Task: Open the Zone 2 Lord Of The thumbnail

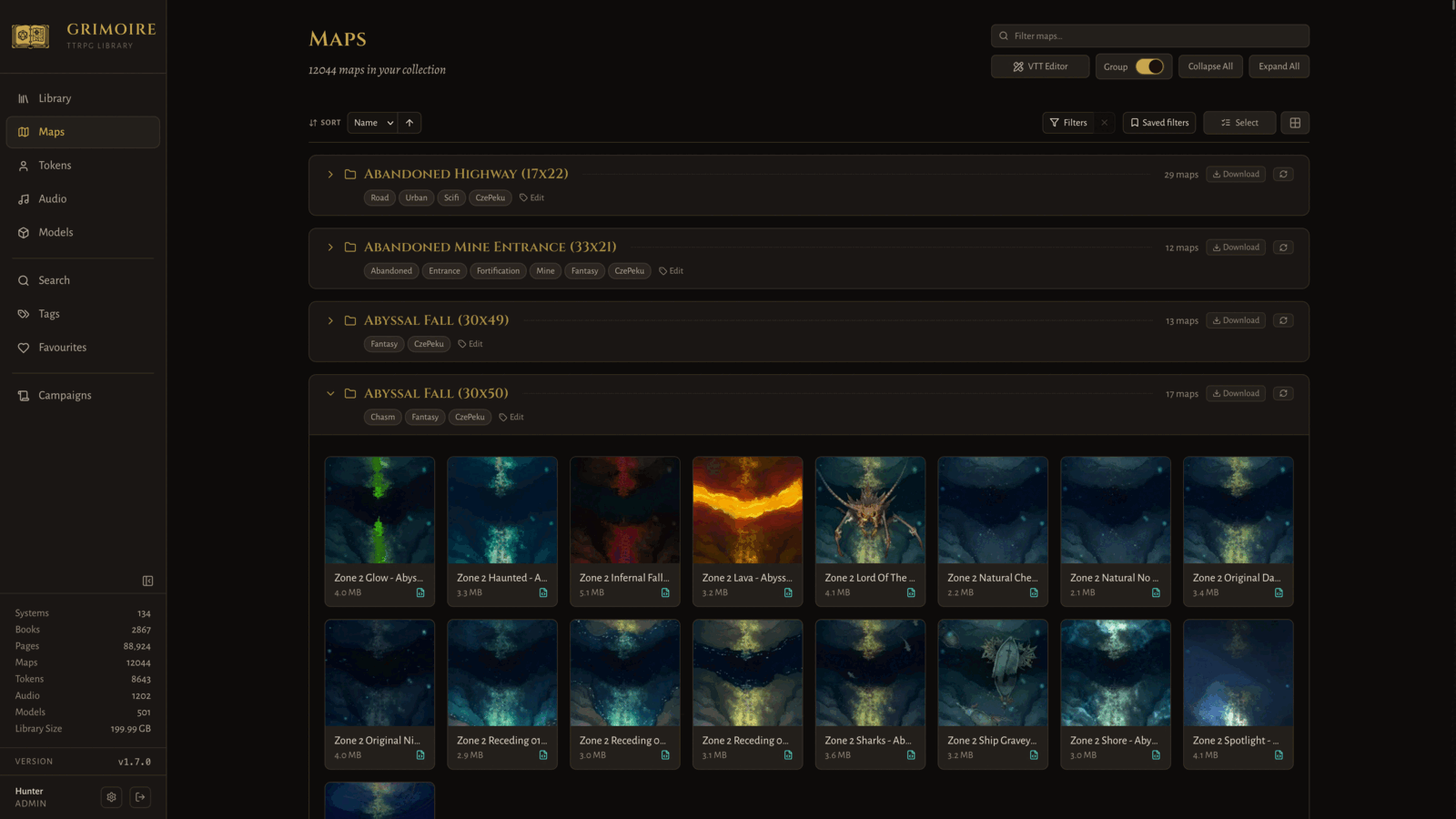Action: click(870, 511)
